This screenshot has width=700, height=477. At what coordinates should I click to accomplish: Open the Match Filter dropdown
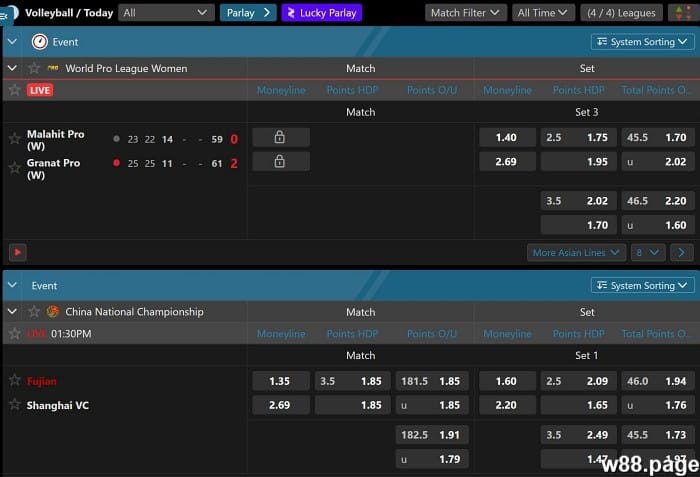[466, 13]
